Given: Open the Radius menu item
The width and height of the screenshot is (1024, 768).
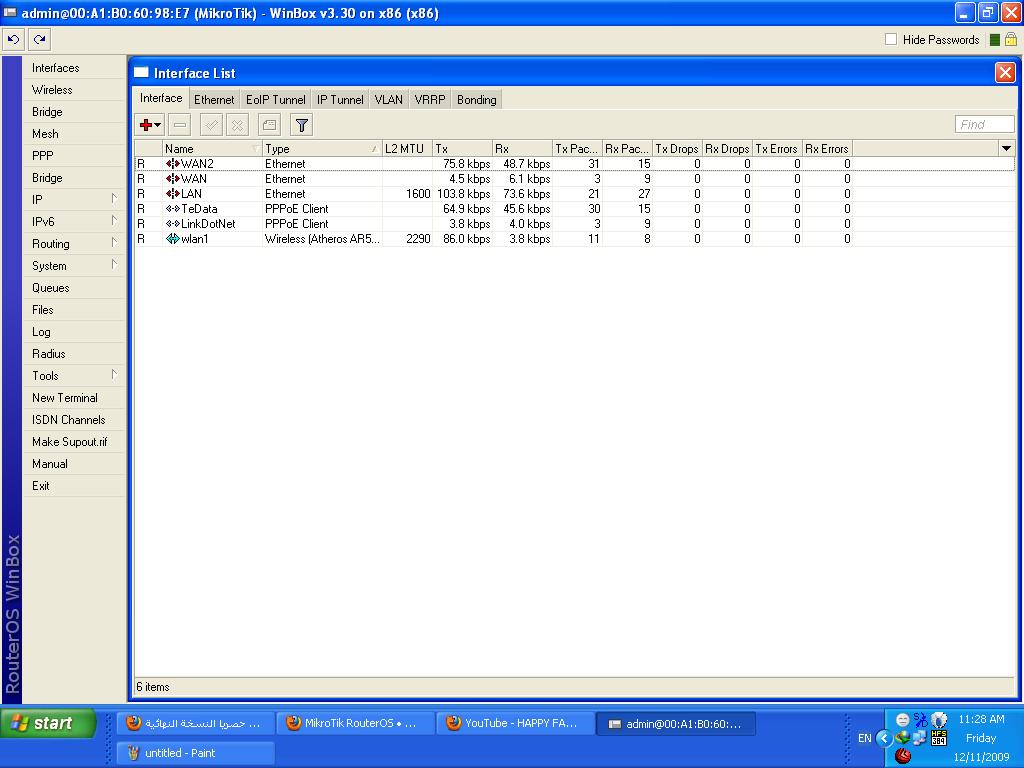Looking at the screenshot, I should [x=74, y=354].
